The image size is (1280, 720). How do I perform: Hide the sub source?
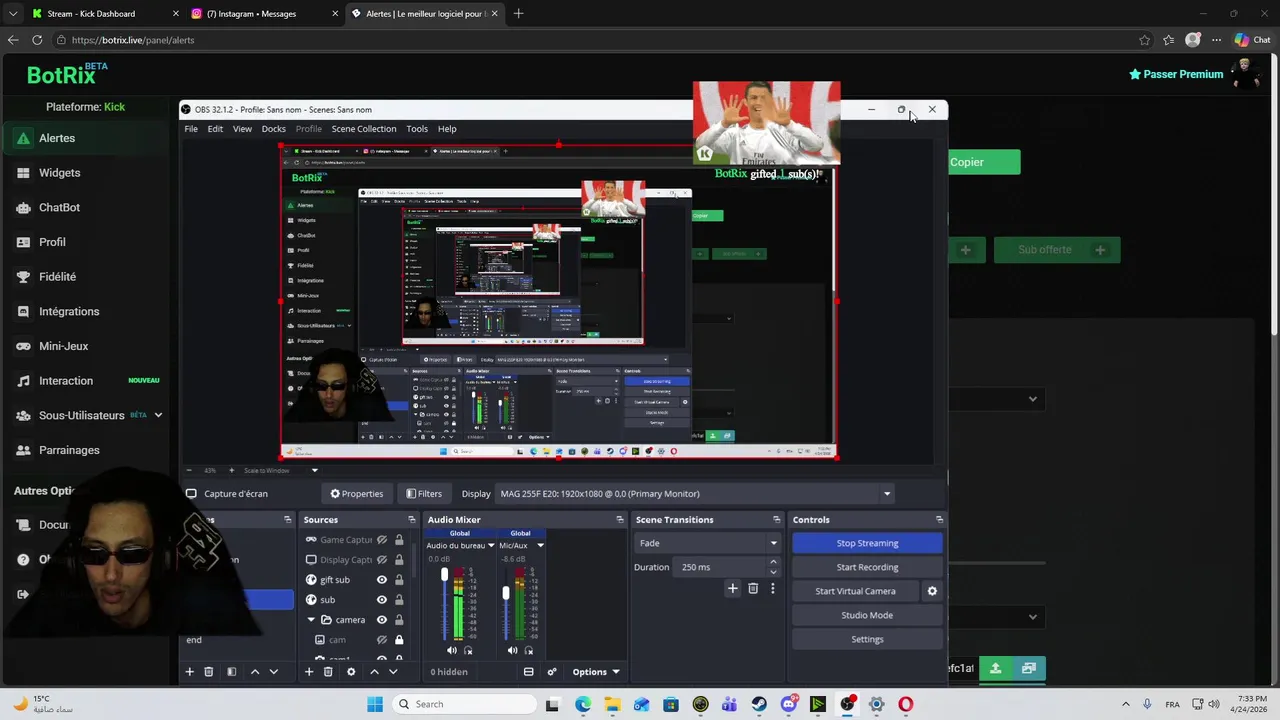(x=381, y=600)
